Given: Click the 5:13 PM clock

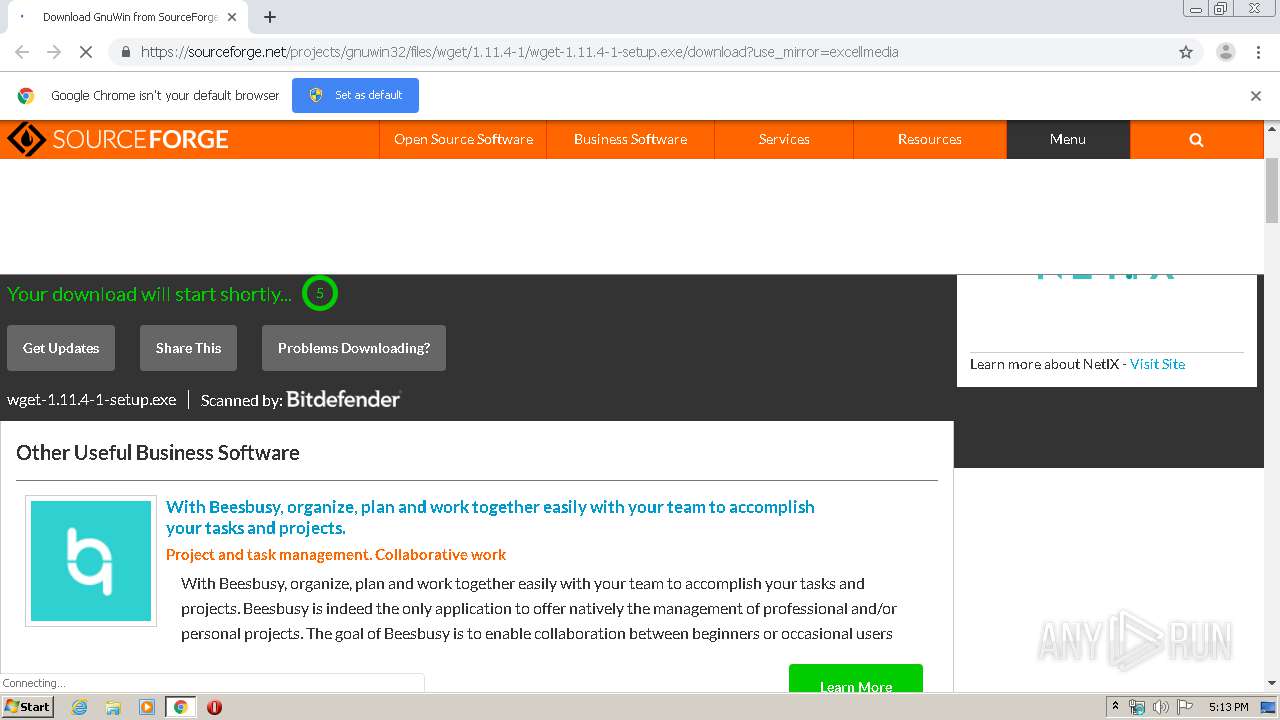Looking at the screenshot, I should [1228, 707].
